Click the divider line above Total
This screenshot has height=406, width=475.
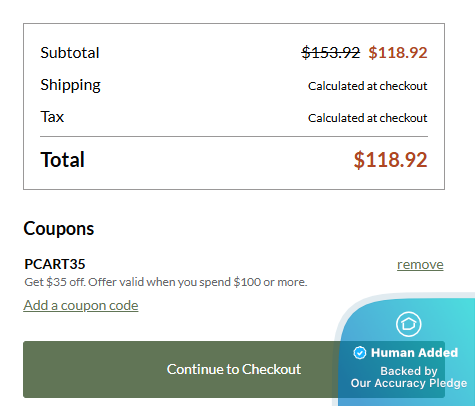234,136
